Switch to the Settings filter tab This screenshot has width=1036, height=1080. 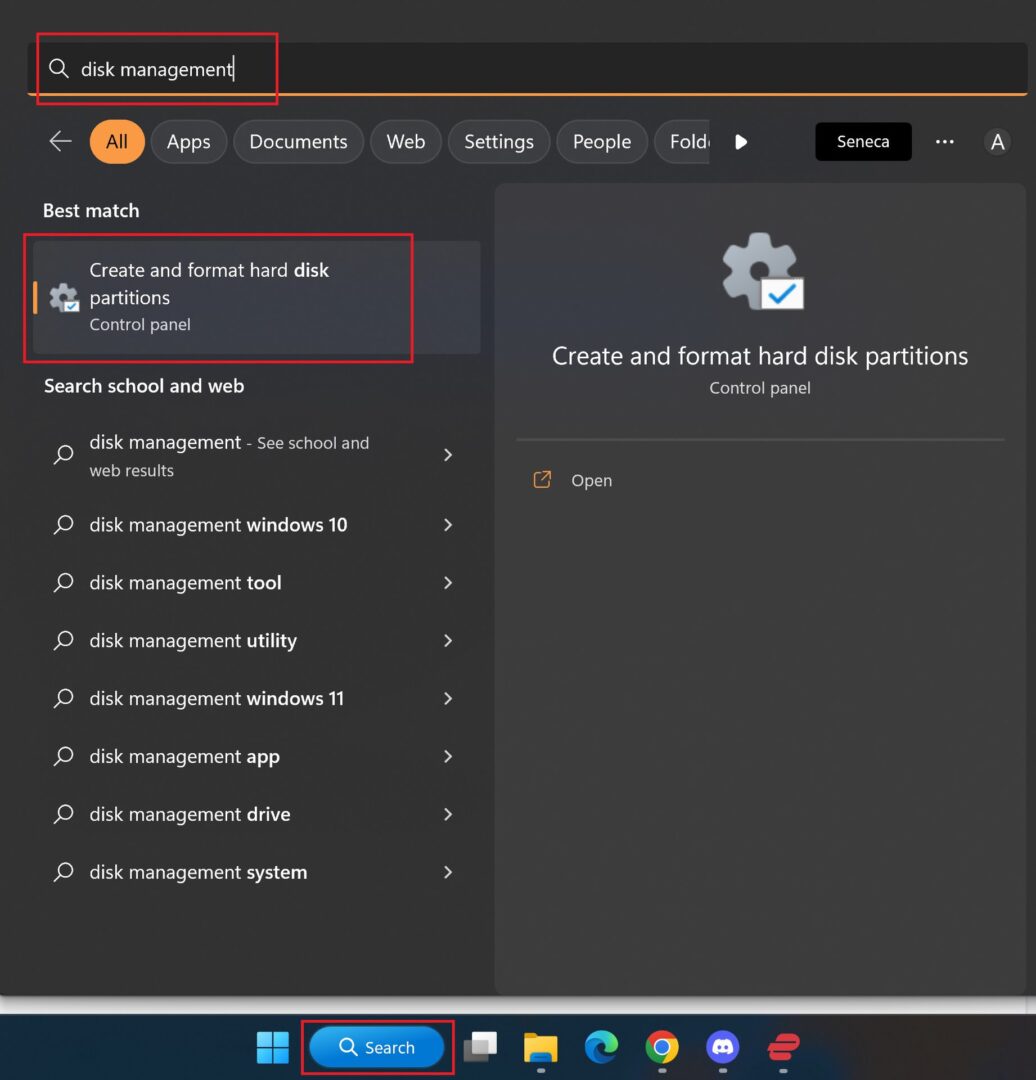(499, 141)
